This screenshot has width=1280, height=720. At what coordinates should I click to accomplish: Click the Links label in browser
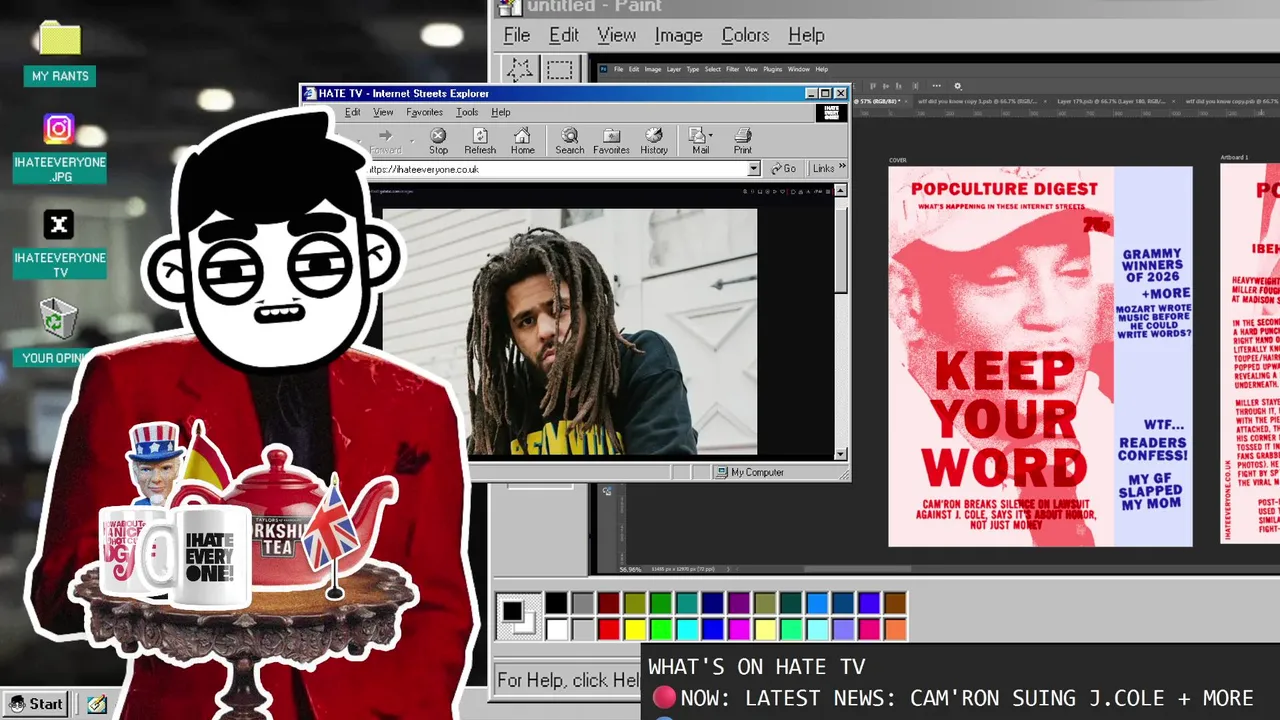click(x=823, y=169)
